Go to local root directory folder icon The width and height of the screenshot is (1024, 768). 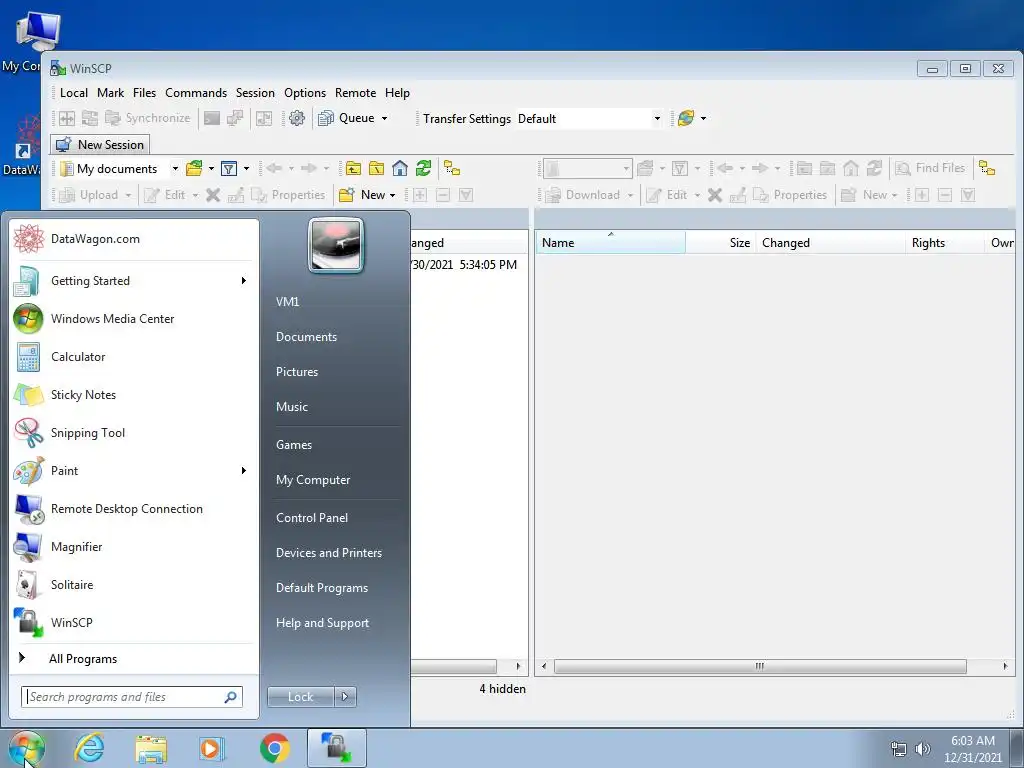377,168
